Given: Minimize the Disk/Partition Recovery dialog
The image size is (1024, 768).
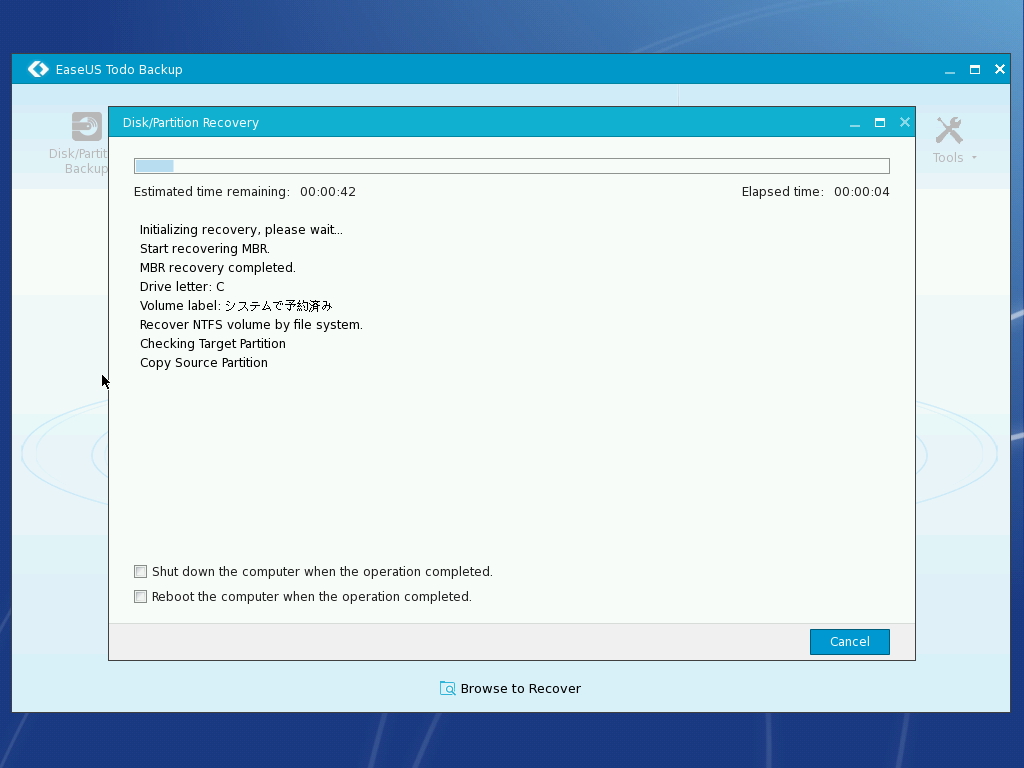Looking at the screenshot, I should tap(855, 123).
